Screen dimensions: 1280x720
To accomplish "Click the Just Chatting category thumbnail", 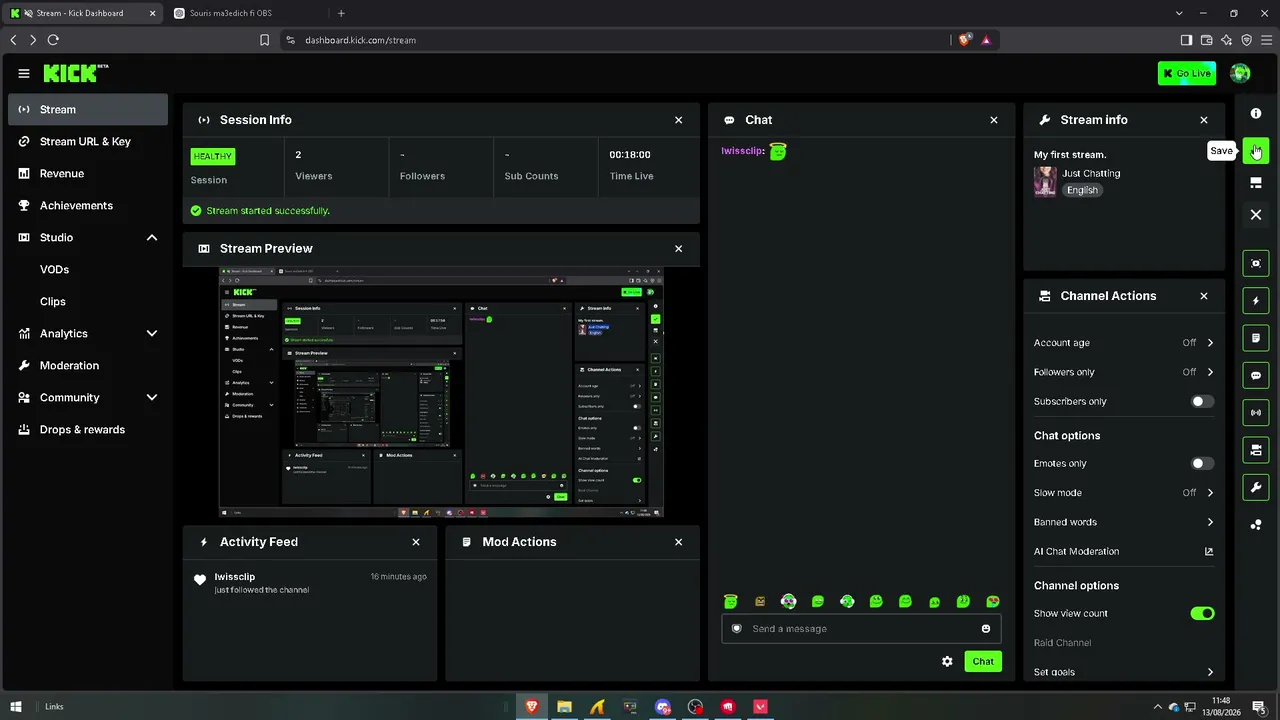I will (x=1045, y=181).
